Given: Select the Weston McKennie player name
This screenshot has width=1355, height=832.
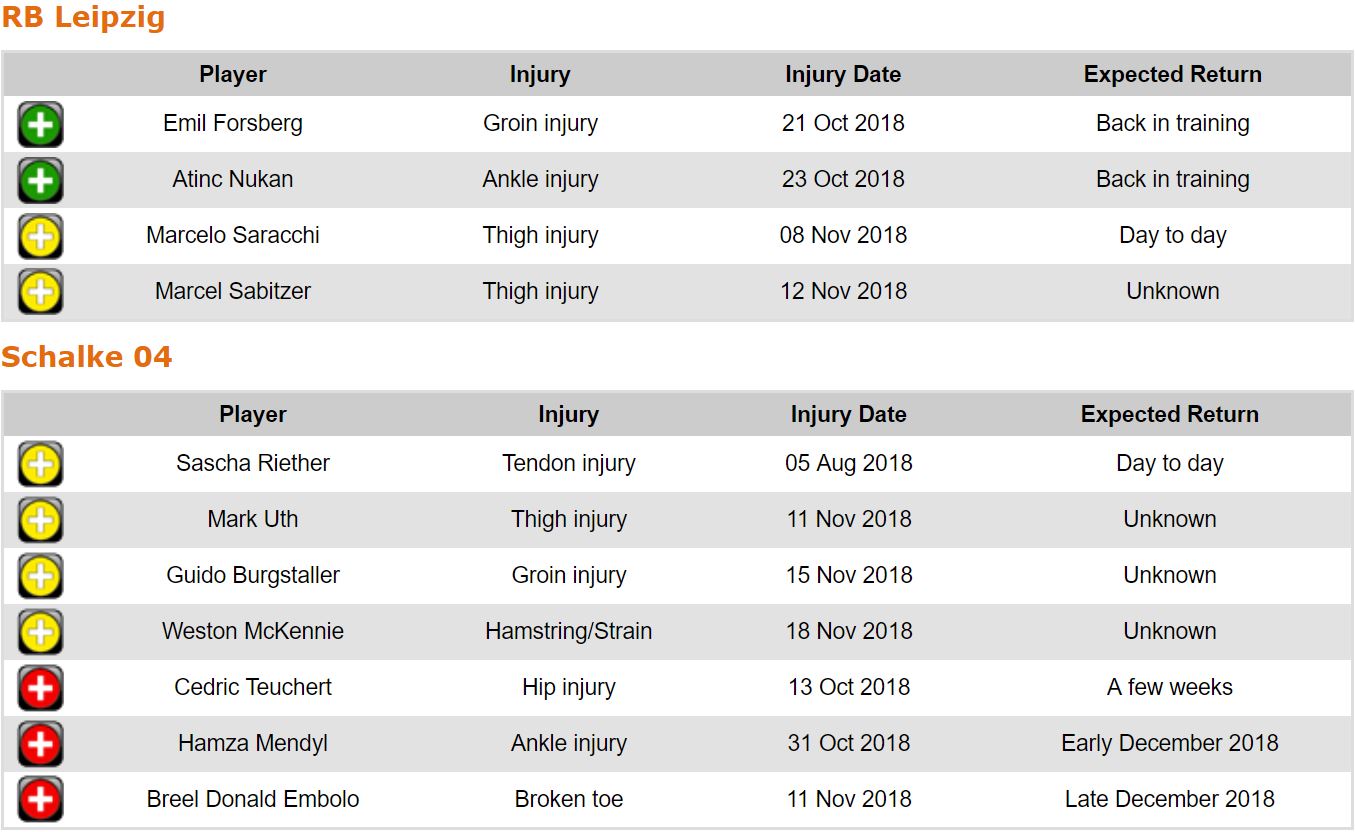Looking at the screenshot, I should (253, 632).
